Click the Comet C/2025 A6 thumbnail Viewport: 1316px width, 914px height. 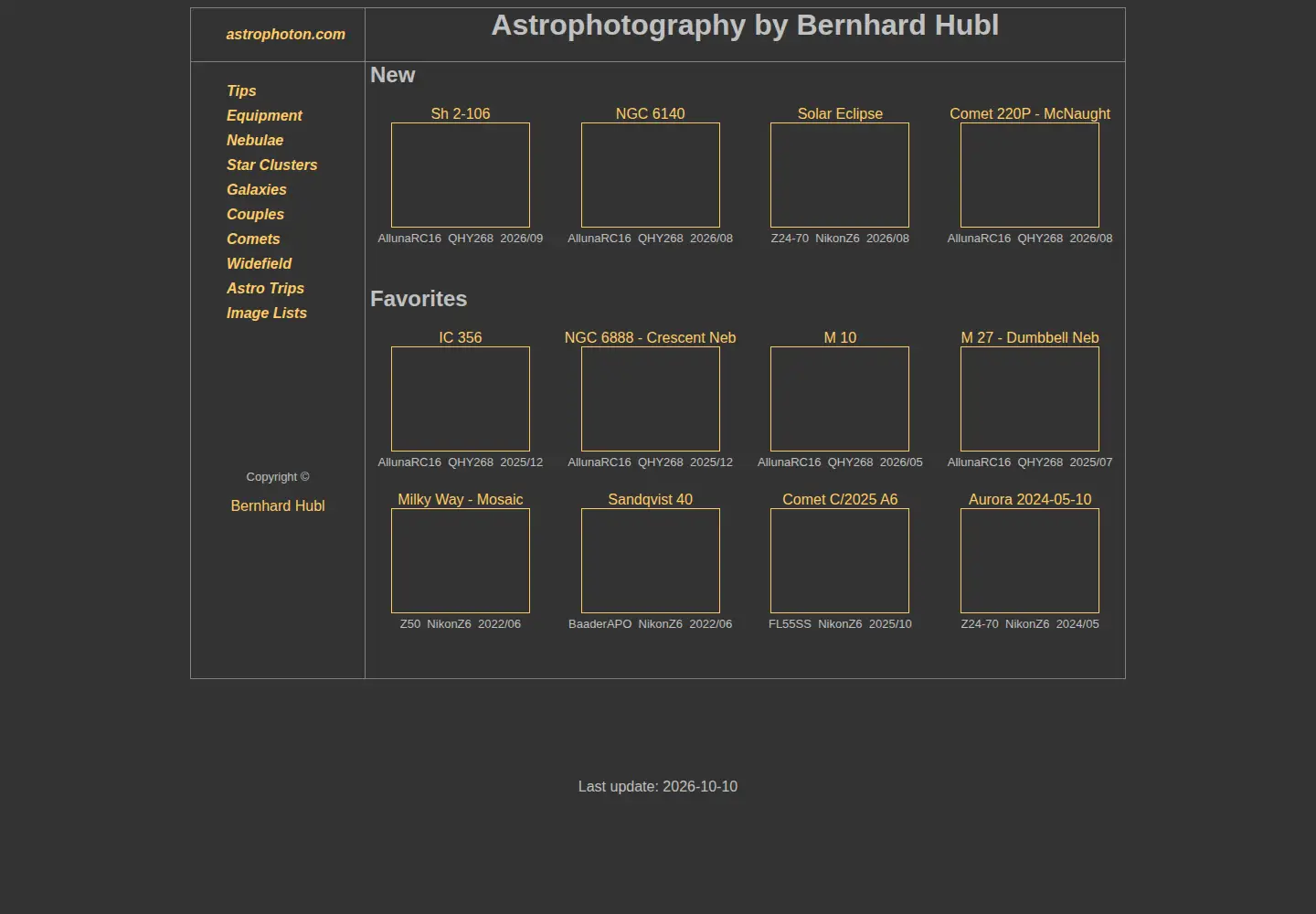coord(840,560)
